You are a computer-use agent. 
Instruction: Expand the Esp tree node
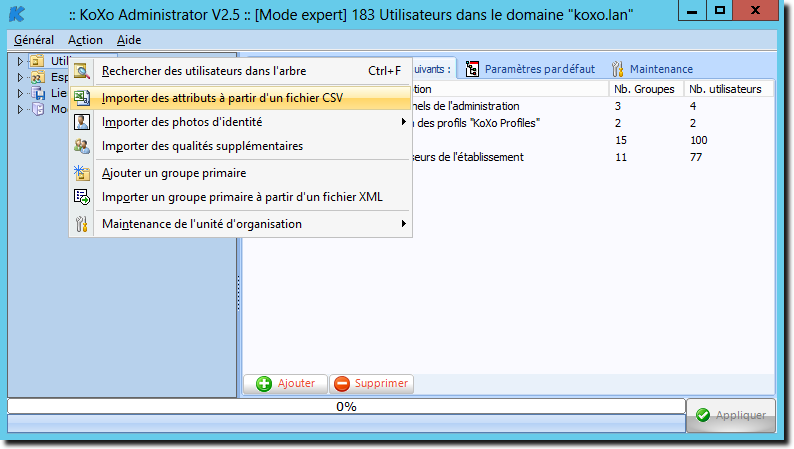tap(20, 77)
